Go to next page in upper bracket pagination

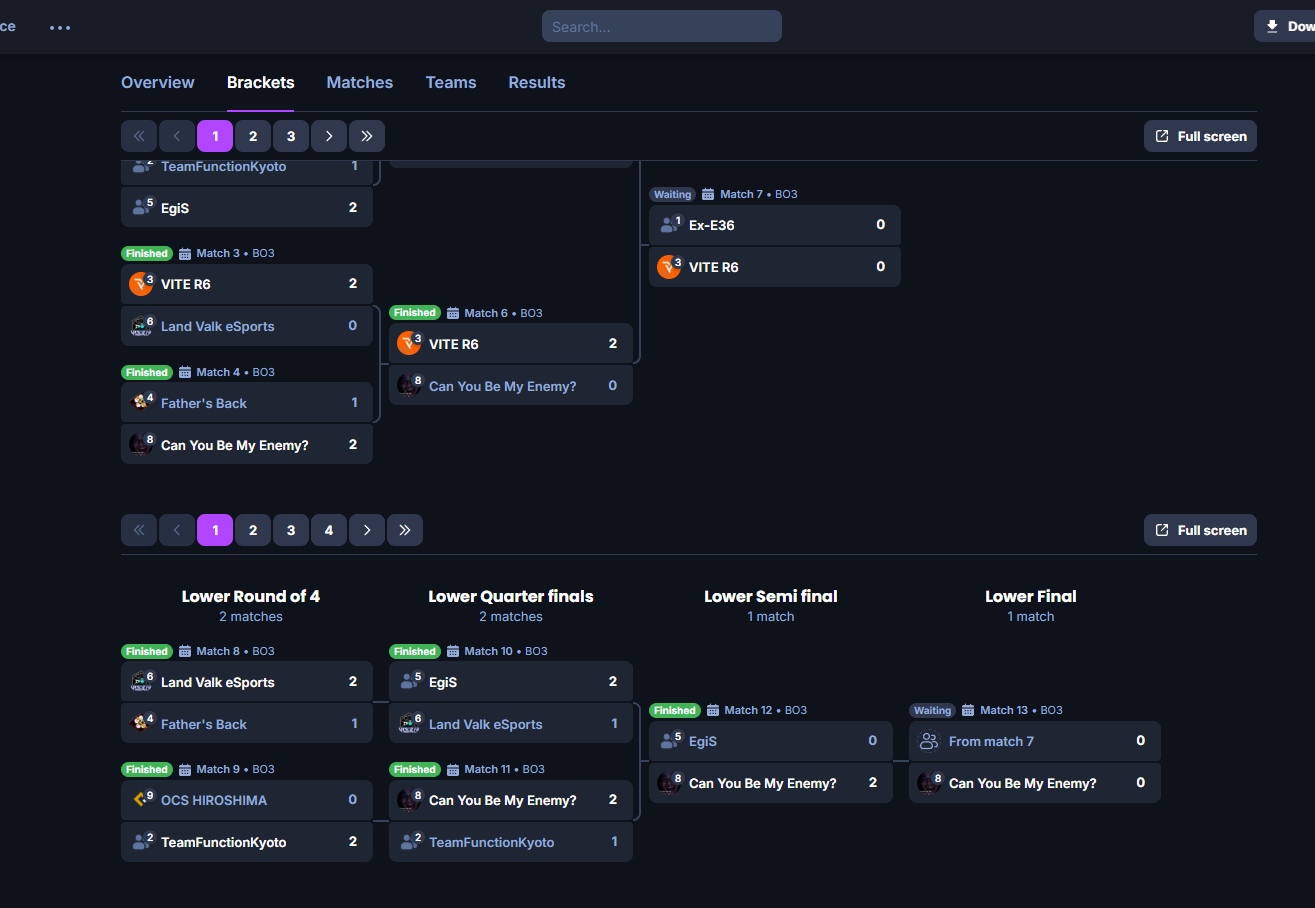tap(329, 136)
